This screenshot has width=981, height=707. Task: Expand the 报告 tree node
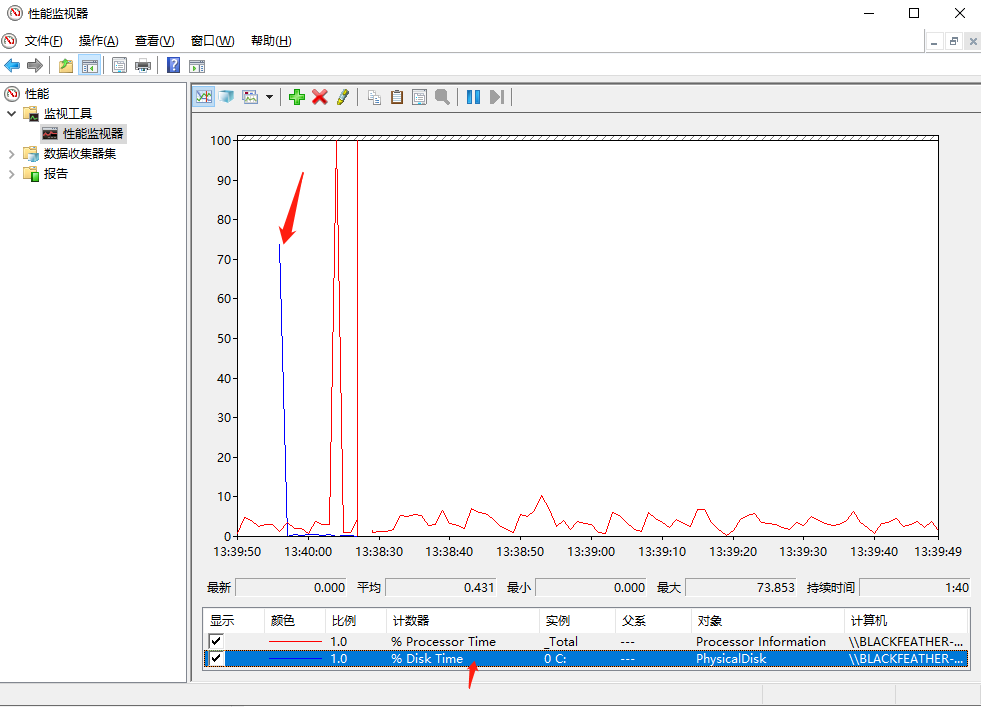coord(11,174)
